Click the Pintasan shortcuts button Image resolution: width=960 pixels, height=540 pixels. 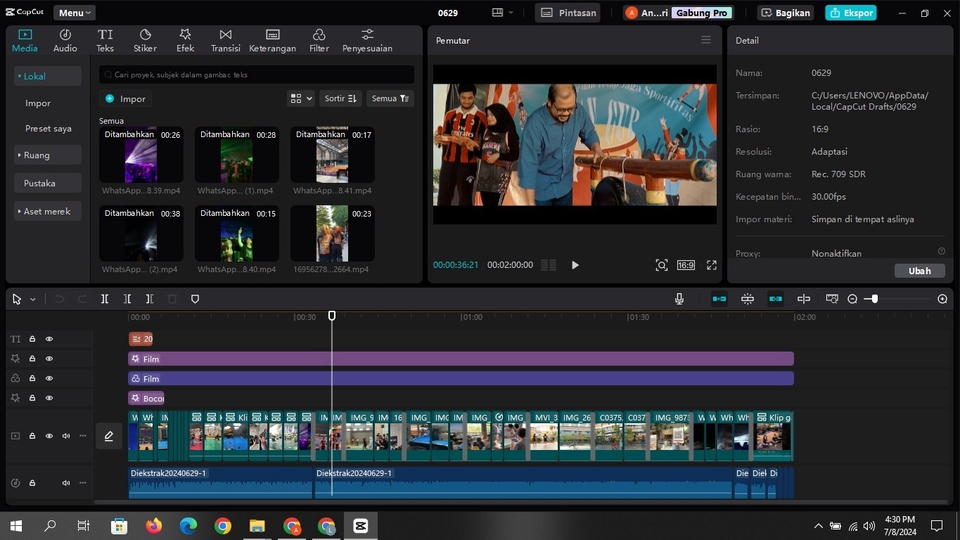568,12
